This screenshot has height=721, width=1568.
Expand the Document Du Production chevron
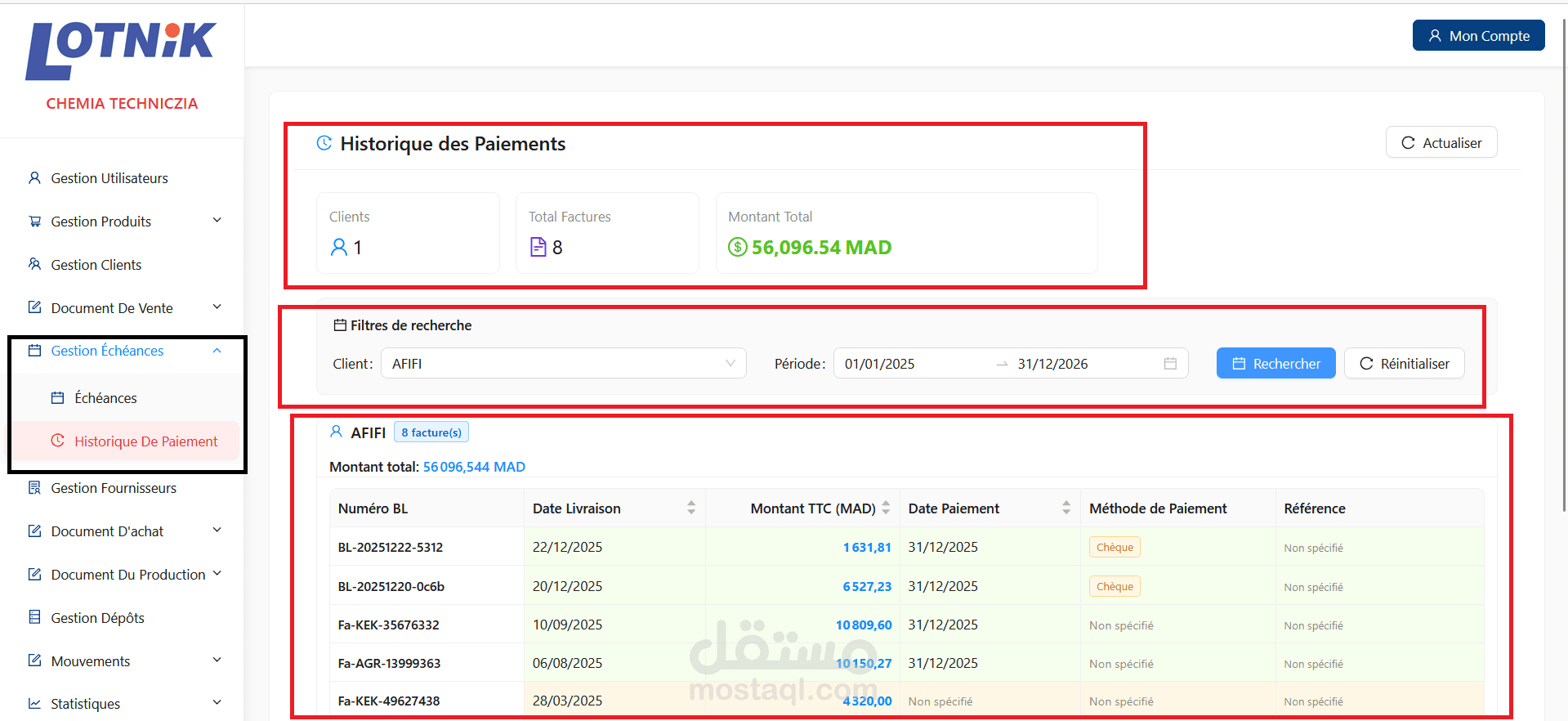(217, 573)
